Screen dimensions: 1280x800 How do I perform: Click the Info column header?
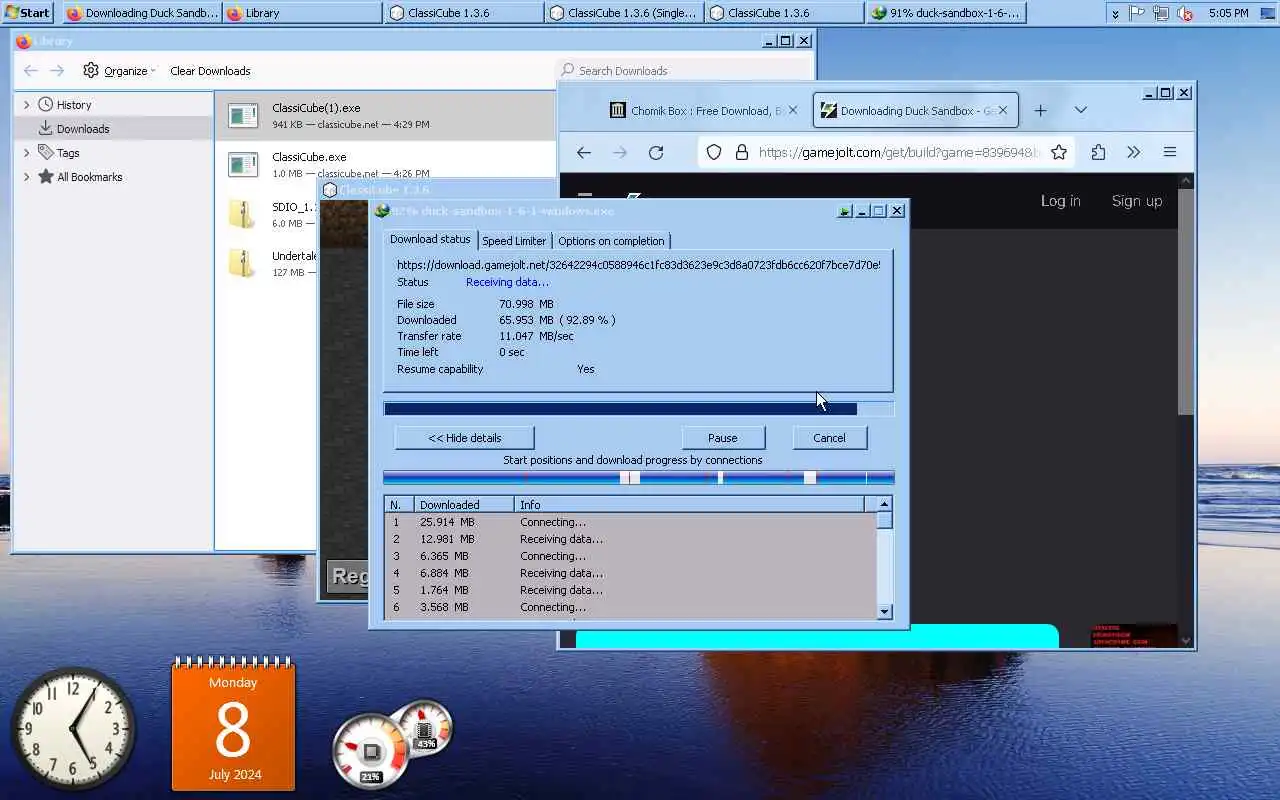pyautogui.click(x=690, y=505)
